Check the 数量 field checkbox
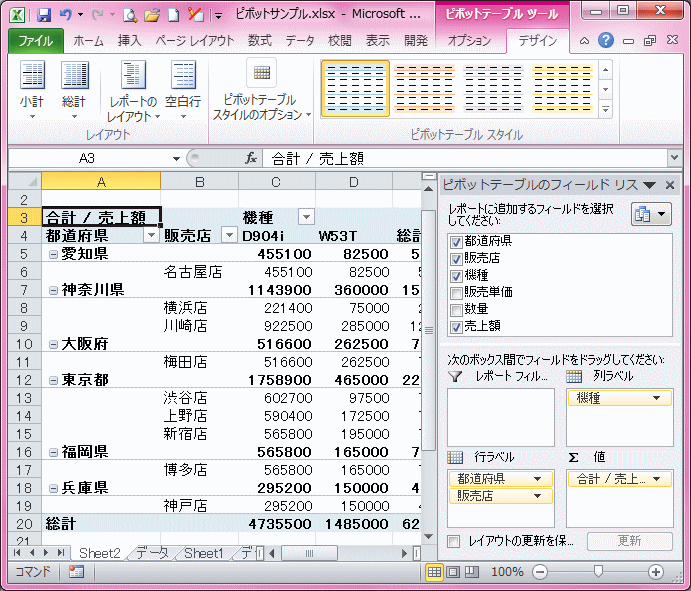This screenshot has width=691, height=591. pos(456,309)
